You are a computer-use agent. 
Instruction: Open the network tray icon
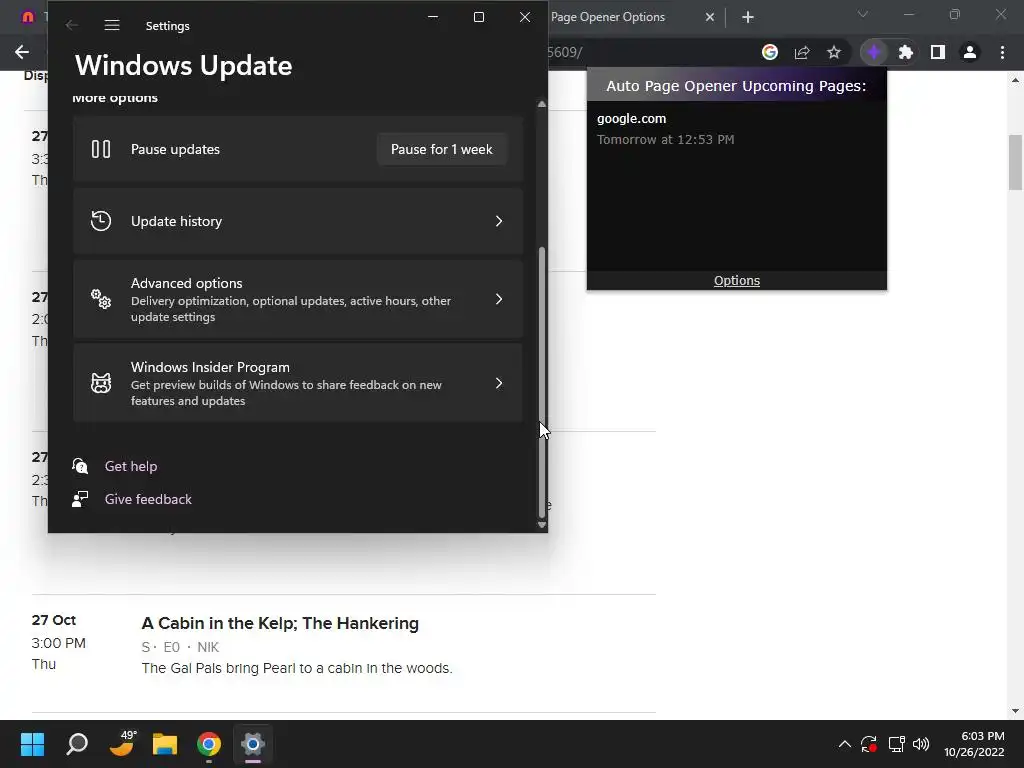(896, 744)
